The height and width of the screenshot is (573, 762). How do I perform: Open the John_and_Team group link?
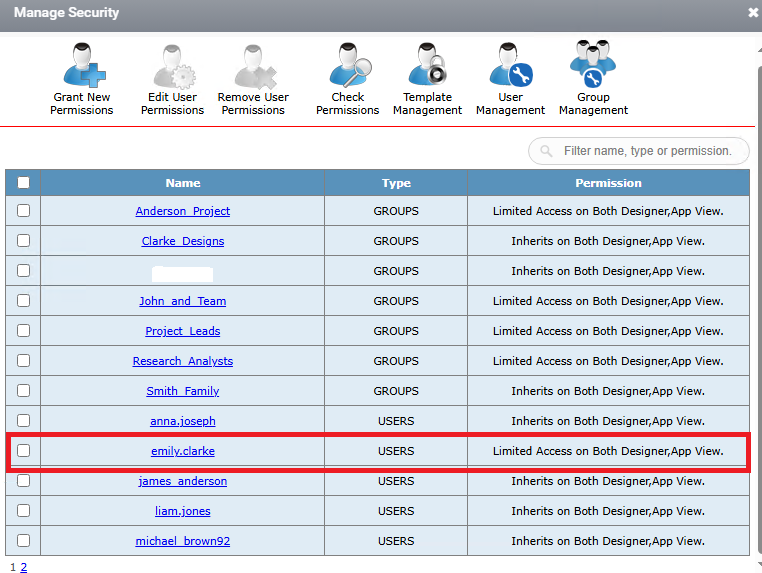click(x=183, y=301)
